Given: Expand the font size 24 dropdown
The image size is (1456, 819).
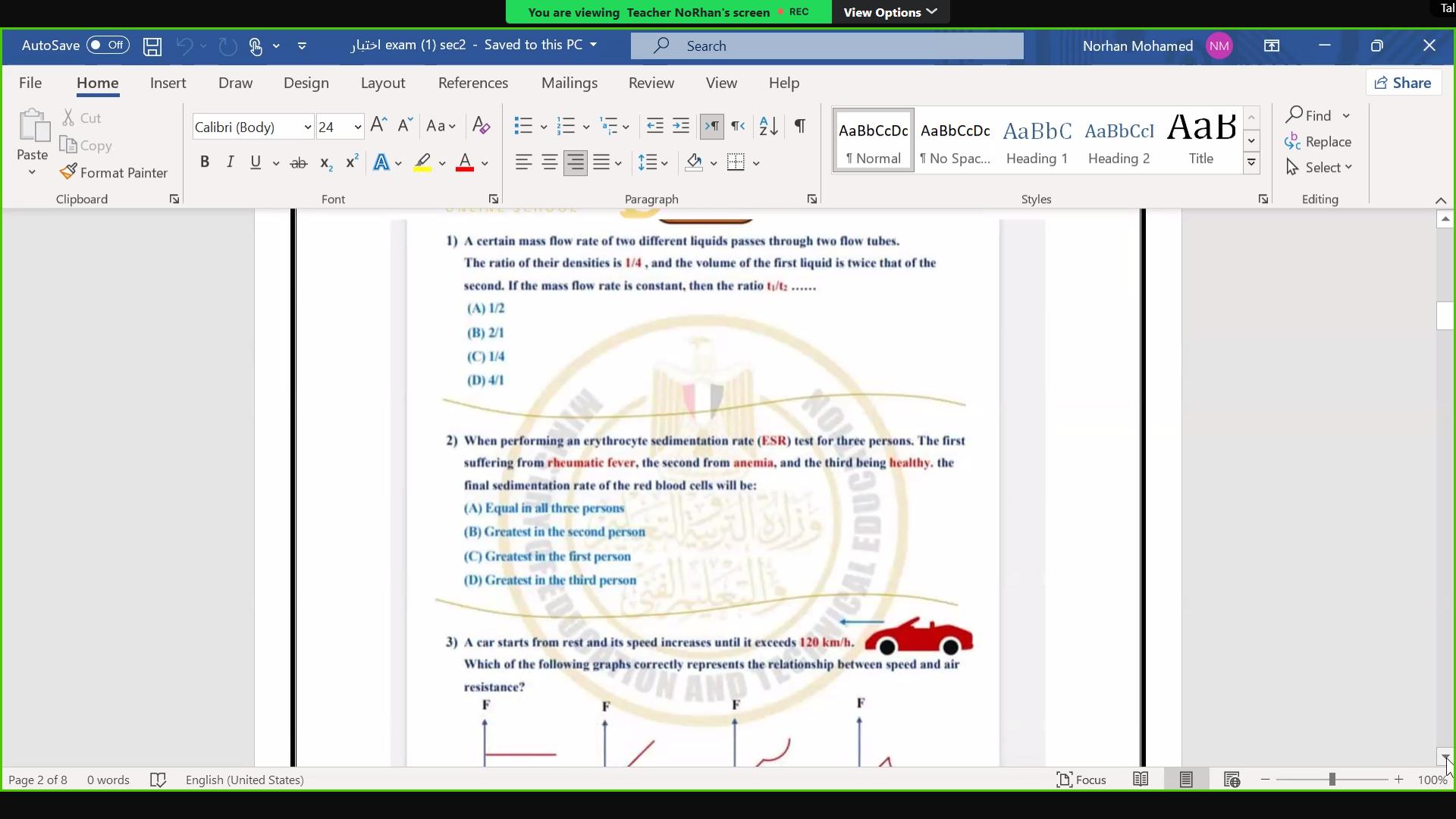Looking at the screenshot, I should [x=357, y=127].
